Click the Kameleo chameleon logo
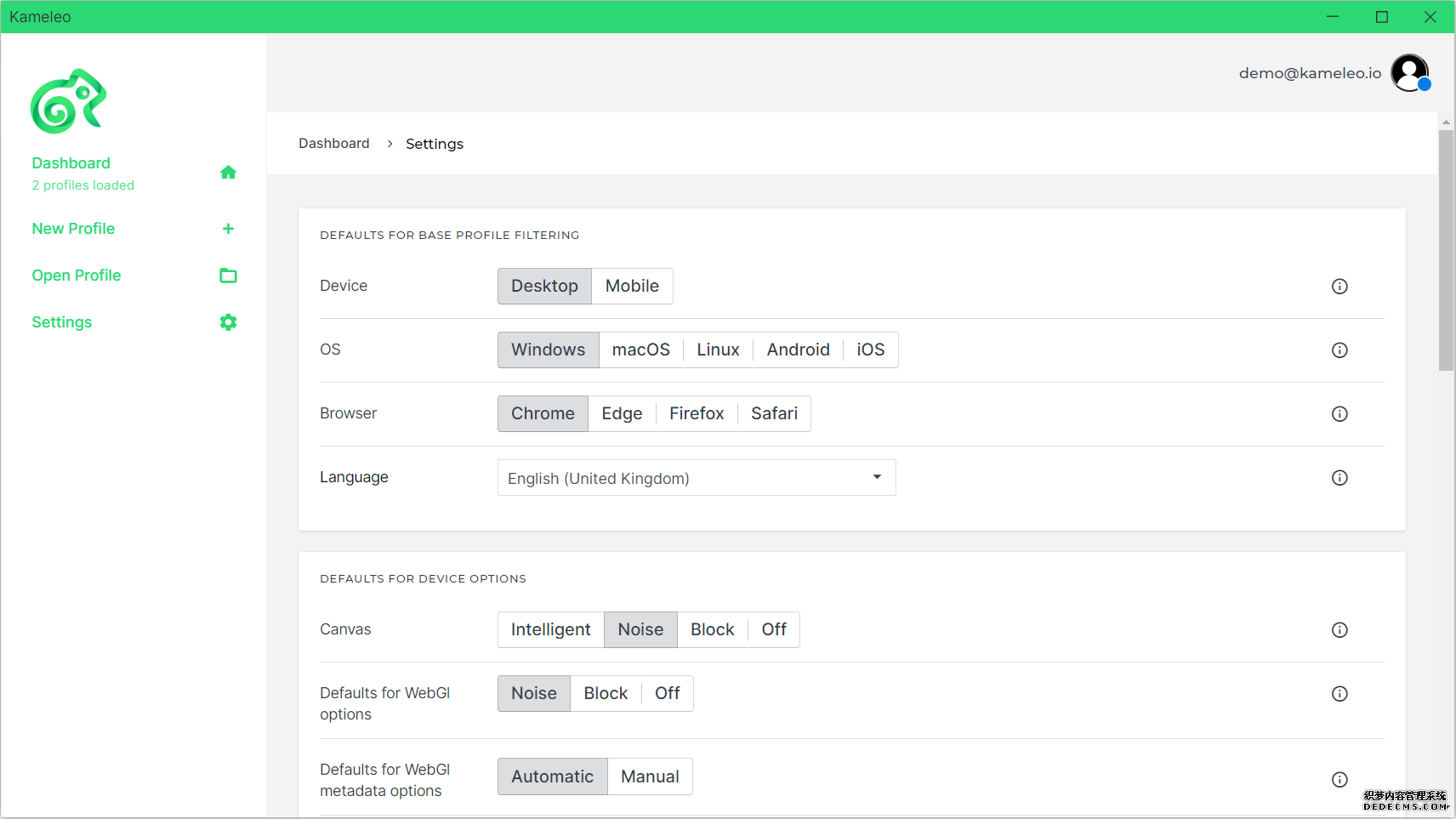The image size is (1456, 819). 69,101
